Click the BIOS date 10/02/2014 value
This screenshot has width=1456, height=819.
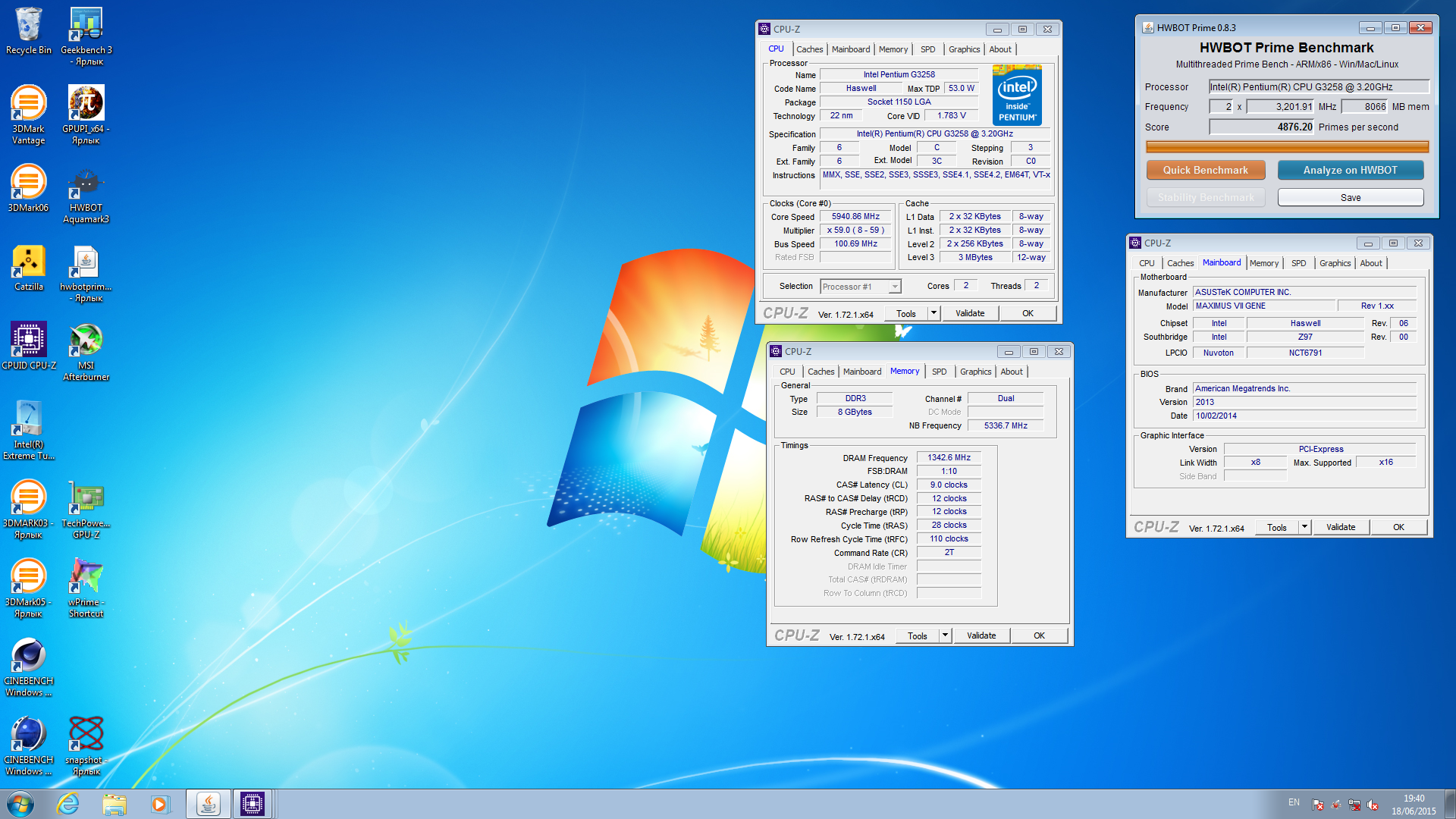pos(1304,416)
